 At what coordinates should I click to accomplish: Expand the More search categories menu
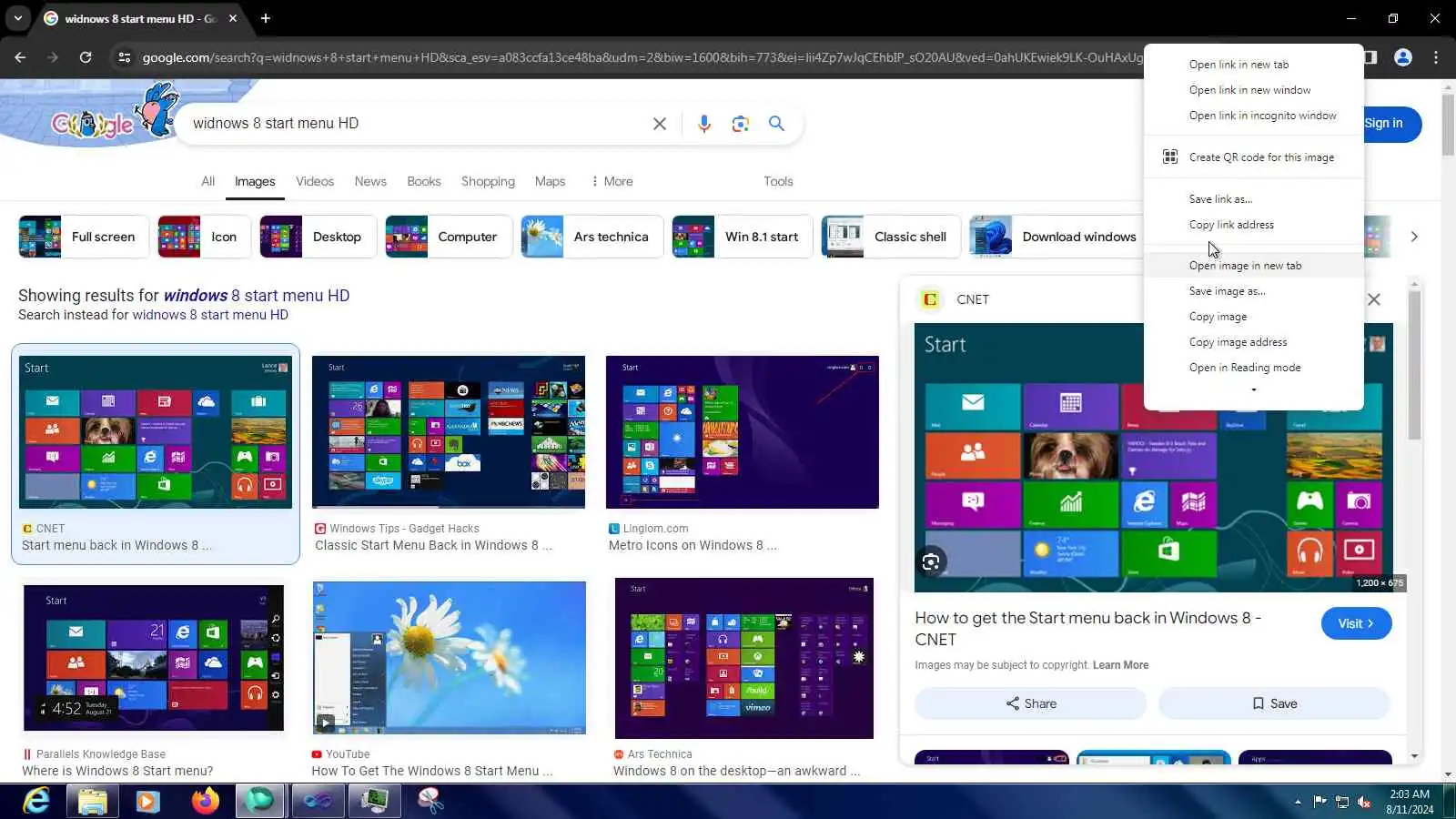click(612, 181)
